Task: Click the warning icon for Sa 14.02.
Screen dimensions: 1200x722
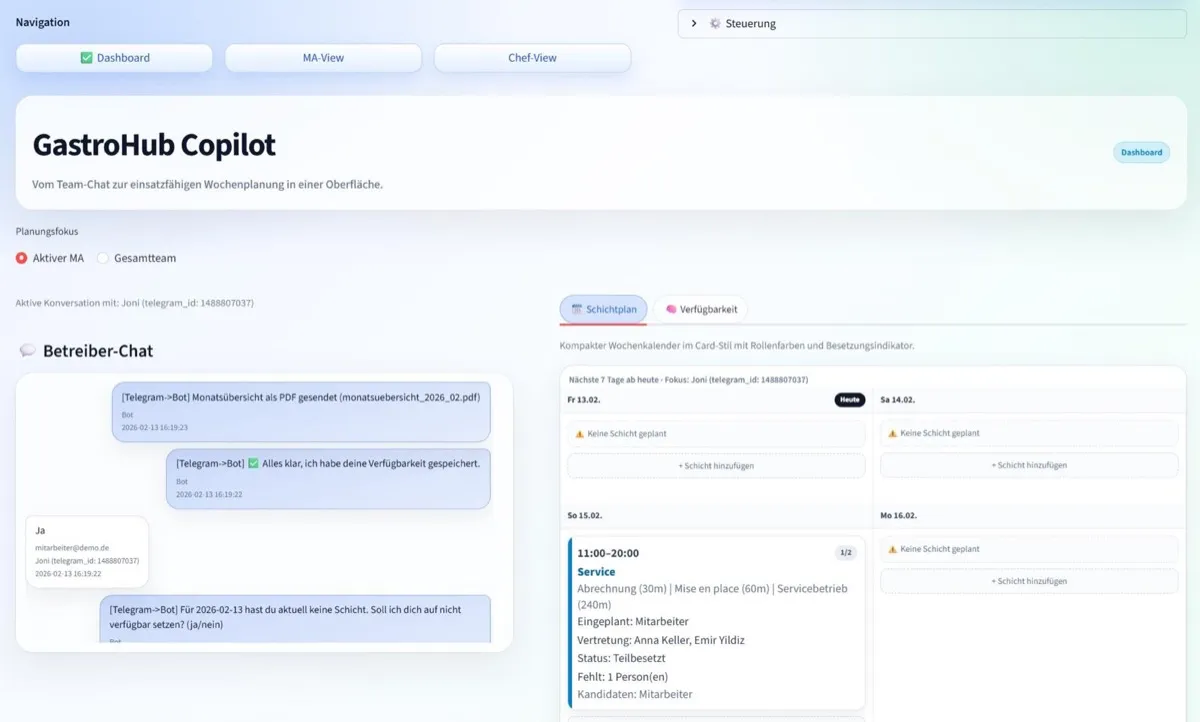Action: click(893, 434)
